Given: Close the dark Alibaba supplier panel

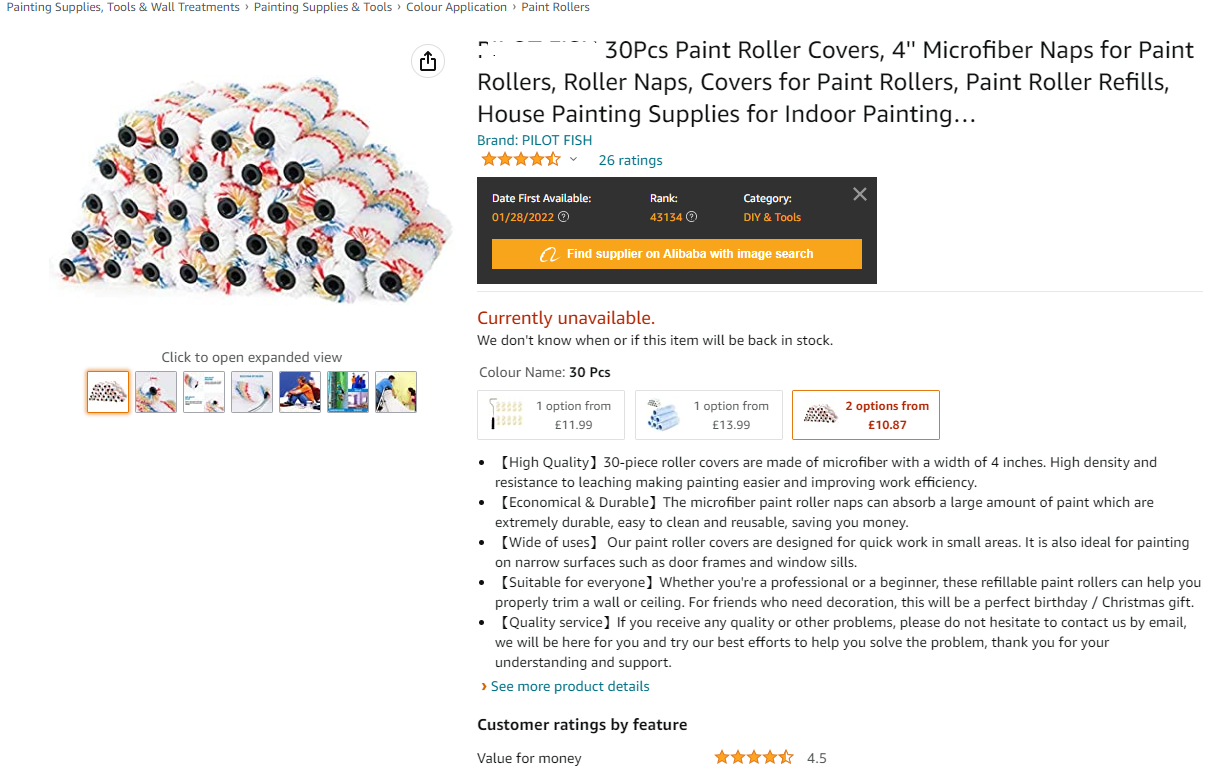Looking at the screenshot, I should tap(860, 194).
